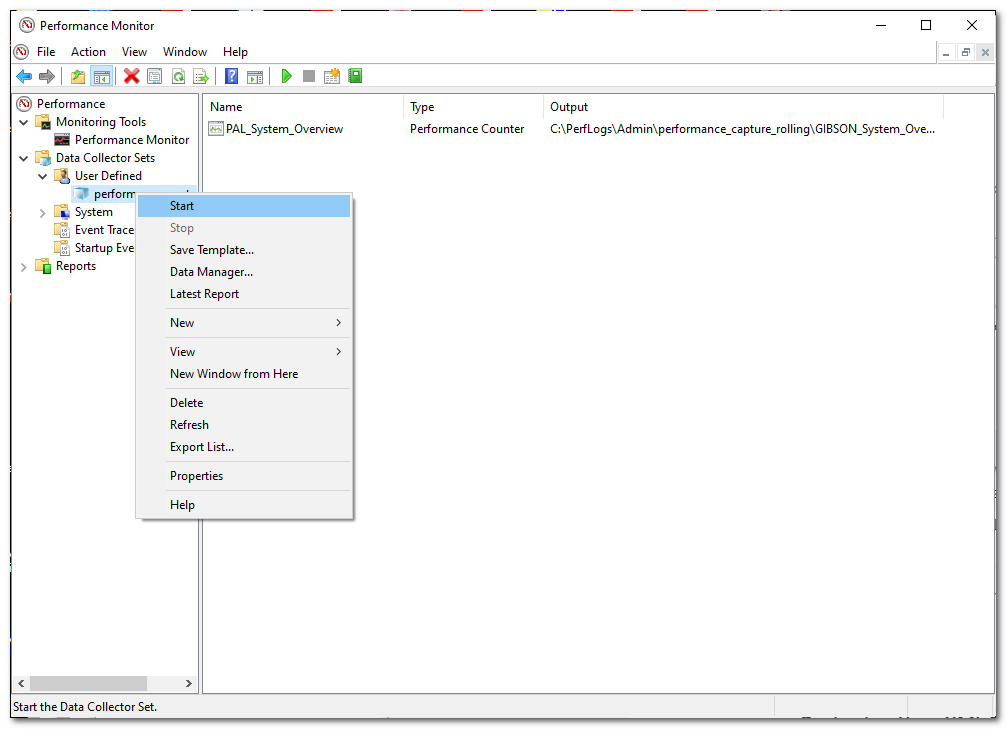Click the Reports folder icon in tree
Screen dimensions: 1007x729
pyautogui.click(x=43, y=266)
